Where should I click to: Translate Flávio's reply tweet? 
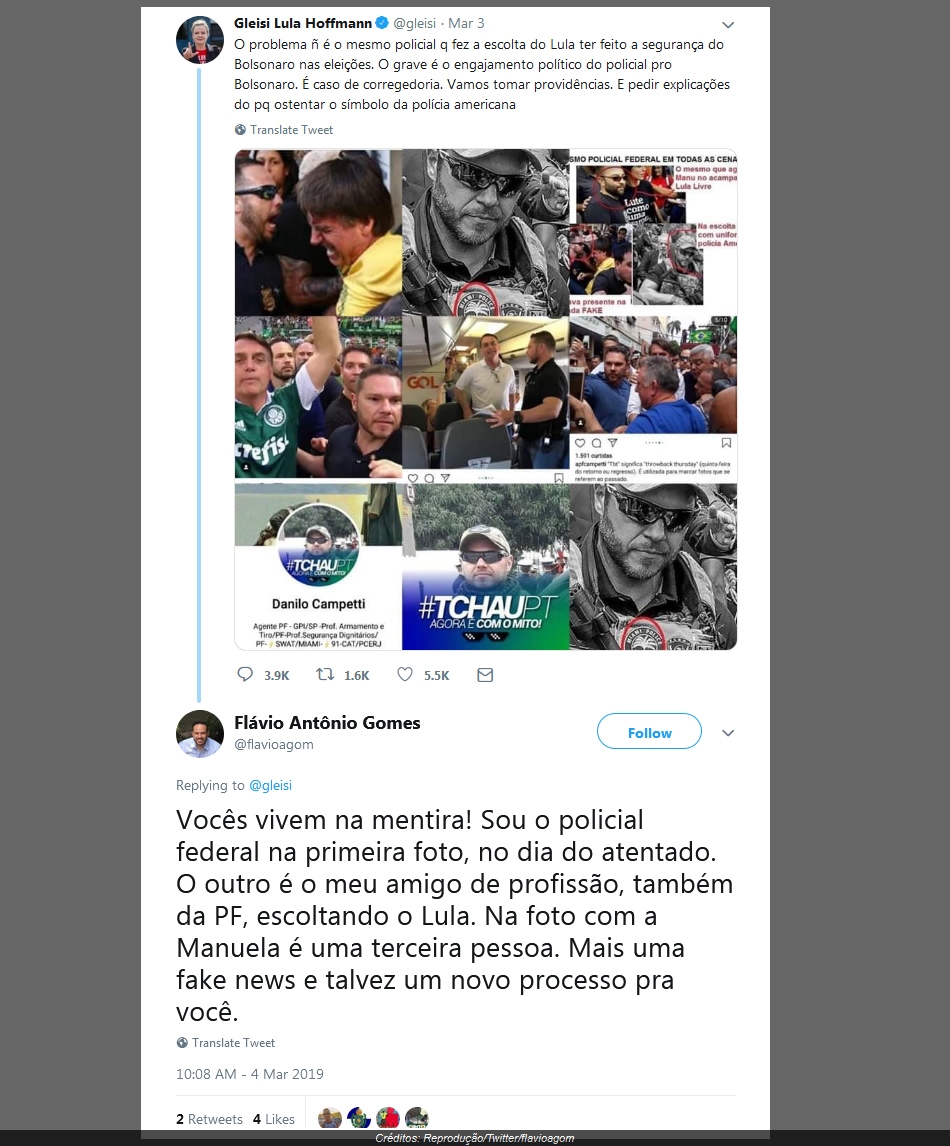(x=233, y=1042)
